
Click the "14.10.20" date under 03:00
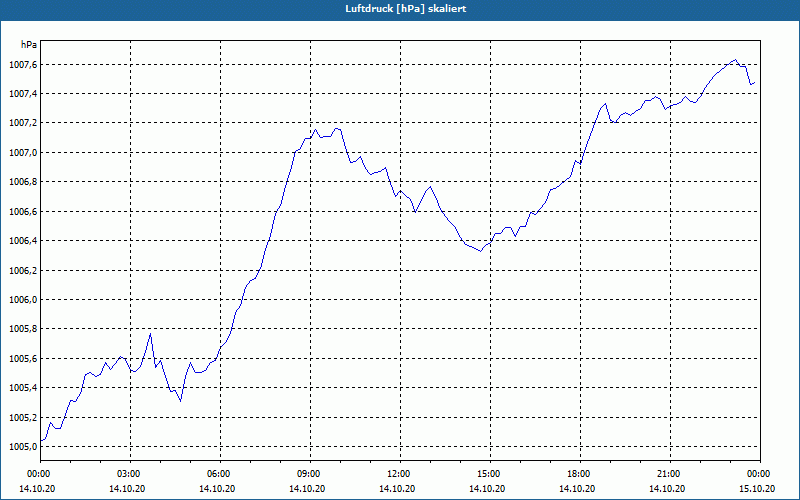point(127,489)
